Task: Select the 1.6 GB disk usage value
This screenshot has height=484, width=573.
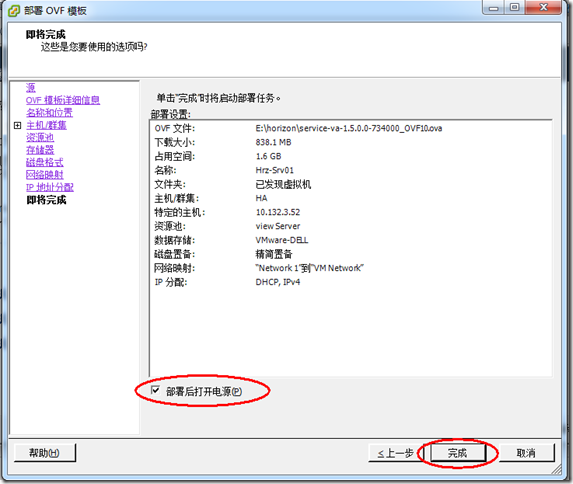Action: click(x=269, y=156)
